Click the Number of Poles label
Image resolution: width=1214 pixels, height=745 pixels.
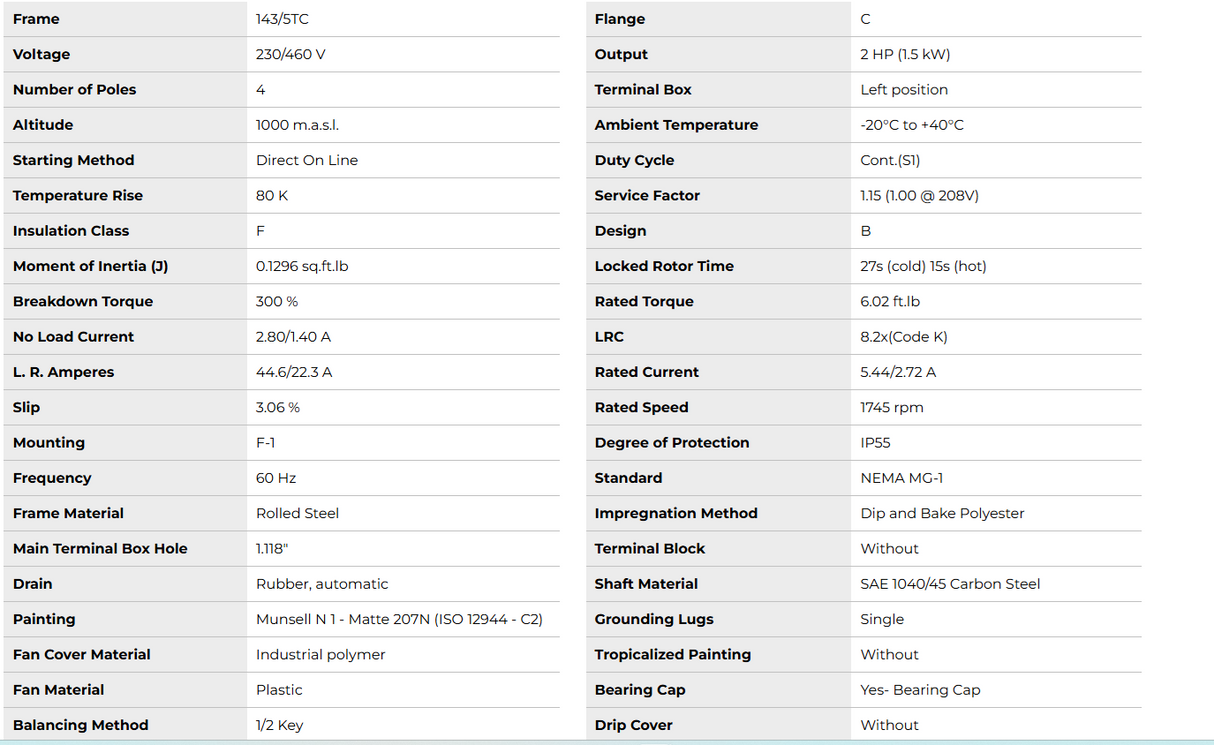point(74,90)
